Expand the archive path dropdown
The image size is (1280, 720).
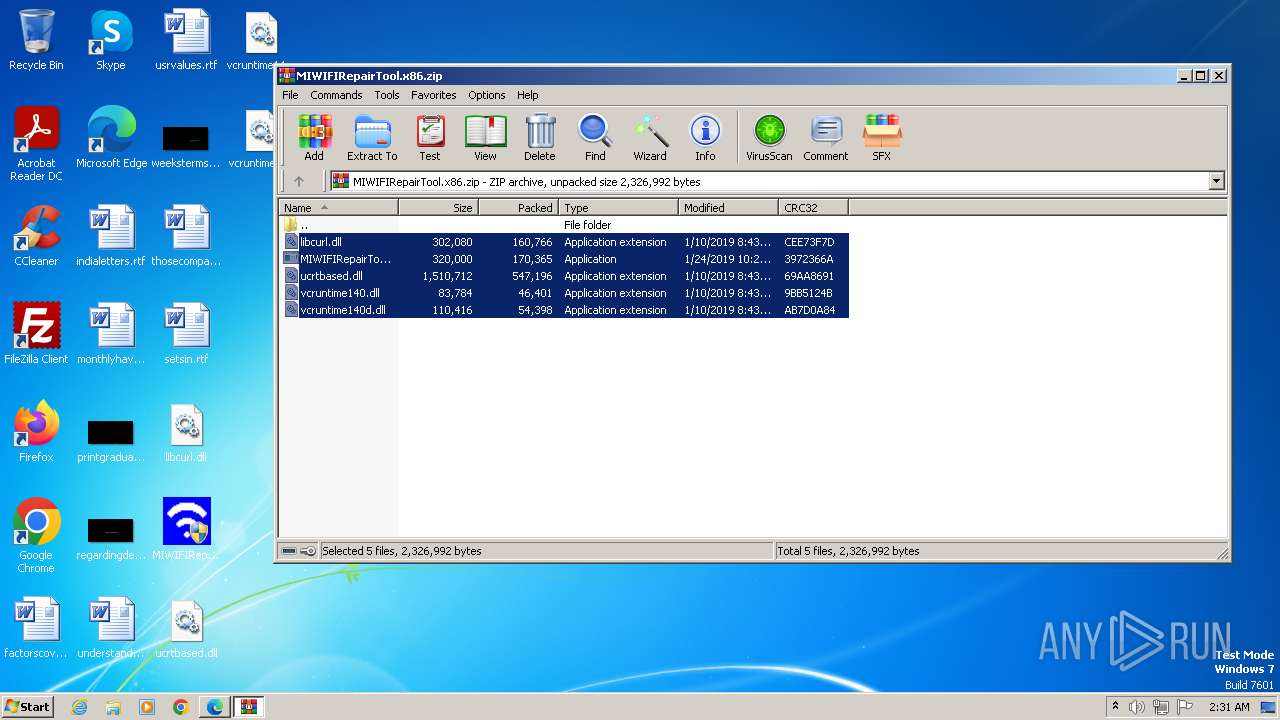[x=1217, y=182]
